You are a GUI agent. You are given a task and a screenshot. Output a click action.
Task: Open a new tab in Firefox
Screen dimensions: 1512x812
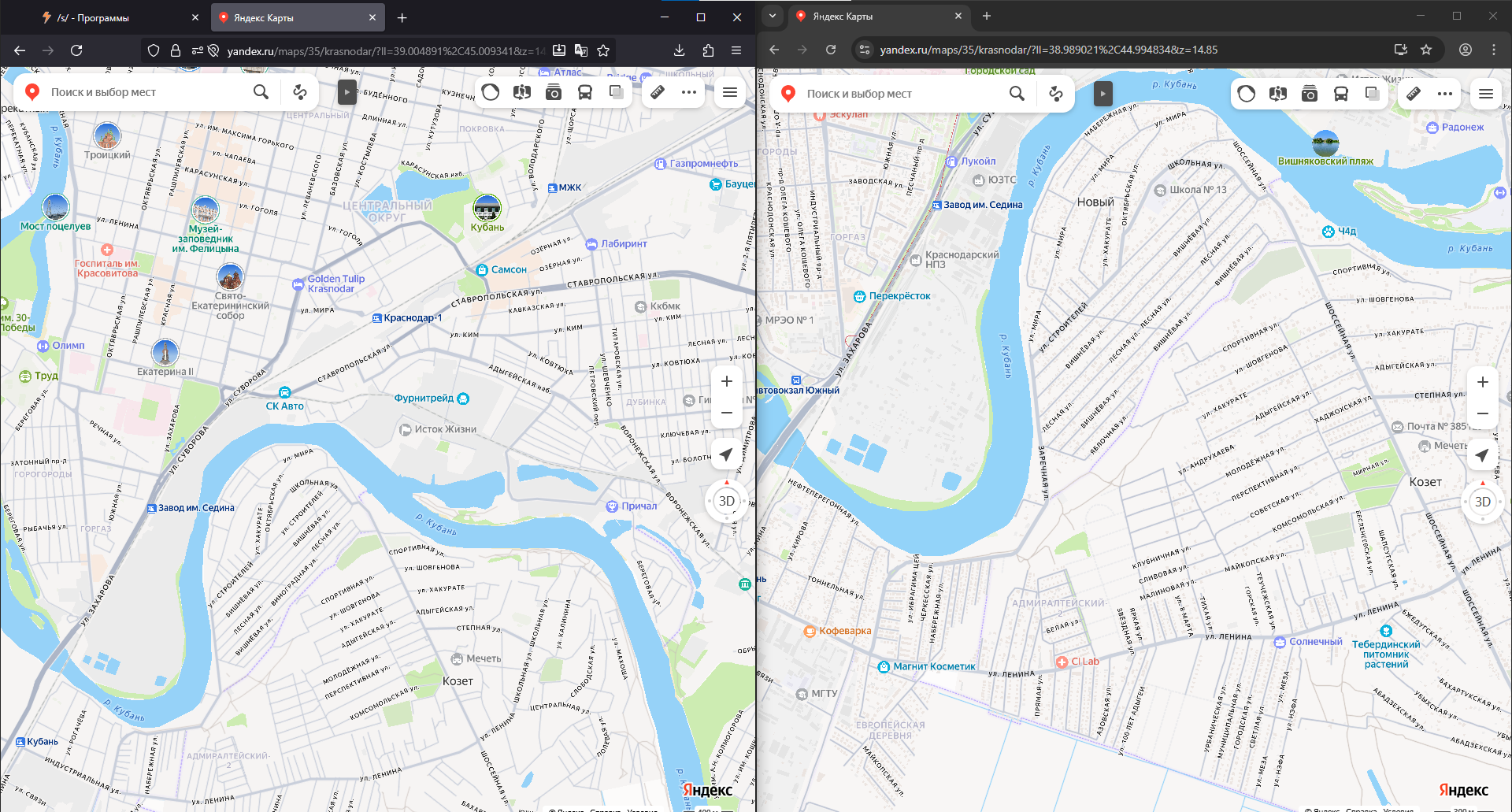[x=402, y=17]
